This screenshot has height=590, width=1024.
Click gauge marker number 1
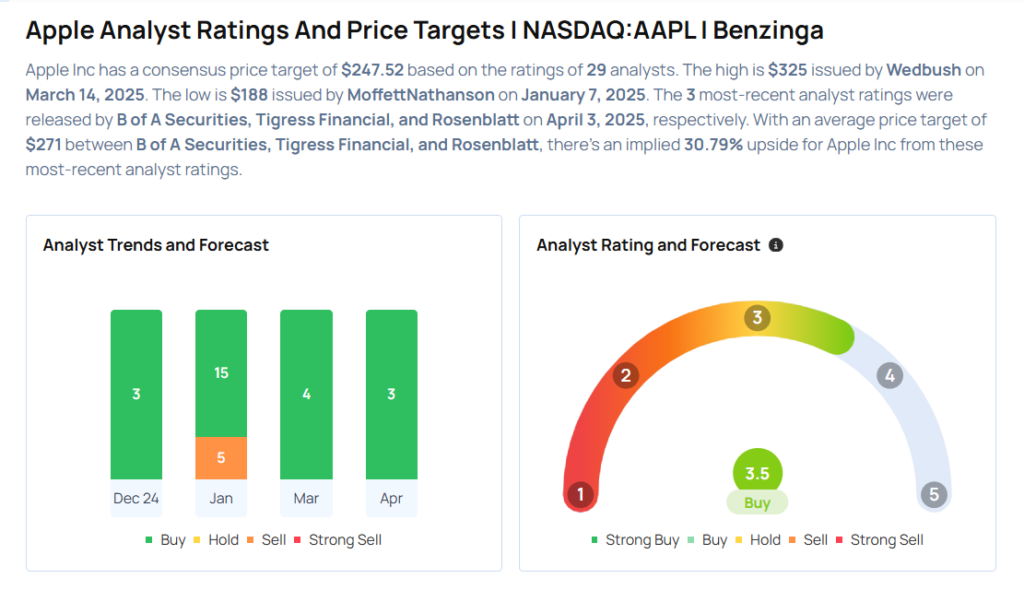(x=577, y=494)
